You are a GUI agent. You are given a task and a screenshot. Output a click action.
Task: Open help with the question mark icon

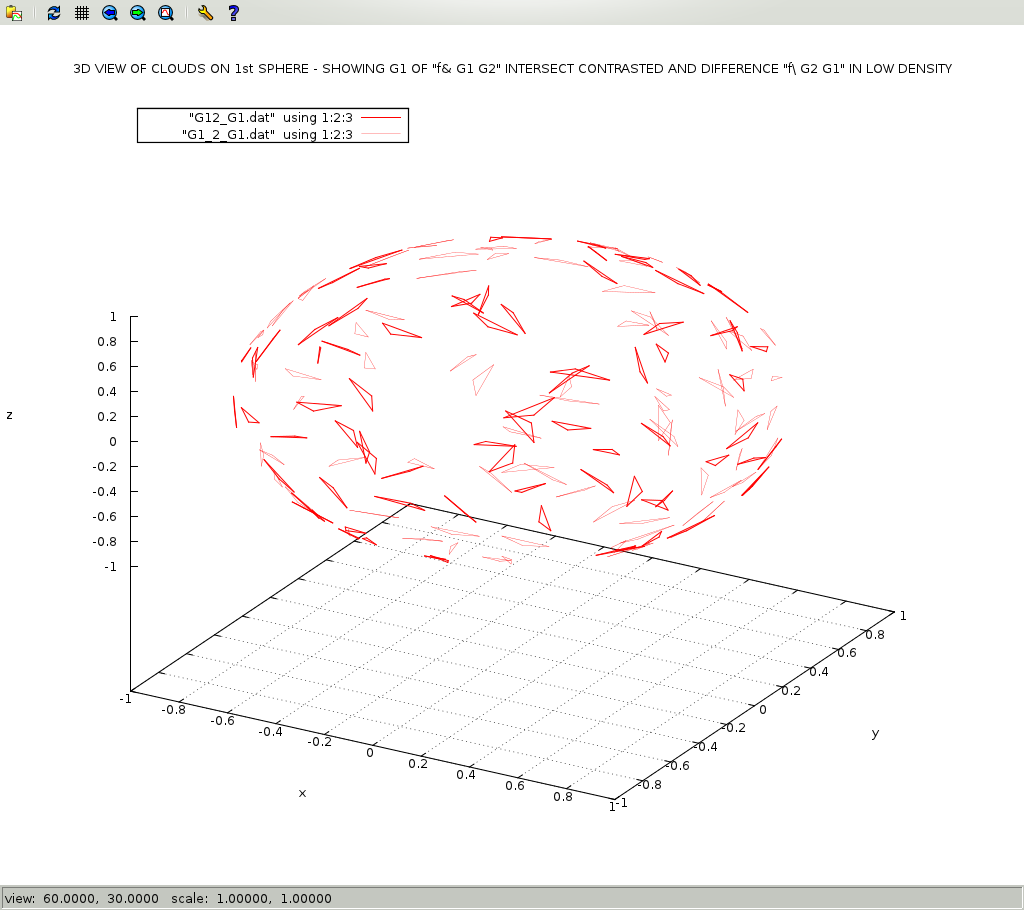pyautogui.click(x=233, y=13)
